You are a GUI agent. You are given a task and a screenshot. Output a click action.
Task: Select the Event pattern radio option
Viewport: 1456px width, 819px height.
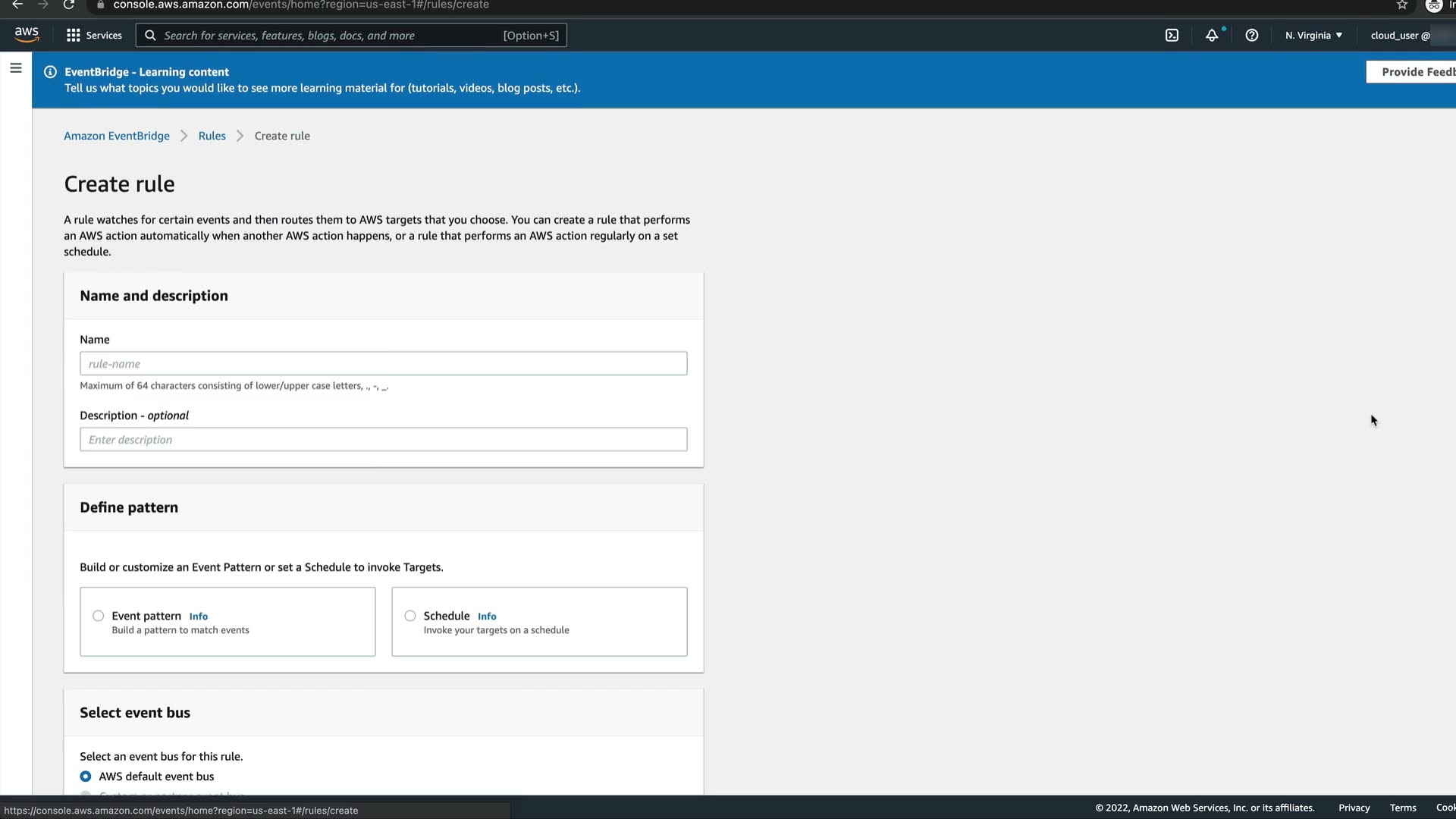[x=99, y=616]
